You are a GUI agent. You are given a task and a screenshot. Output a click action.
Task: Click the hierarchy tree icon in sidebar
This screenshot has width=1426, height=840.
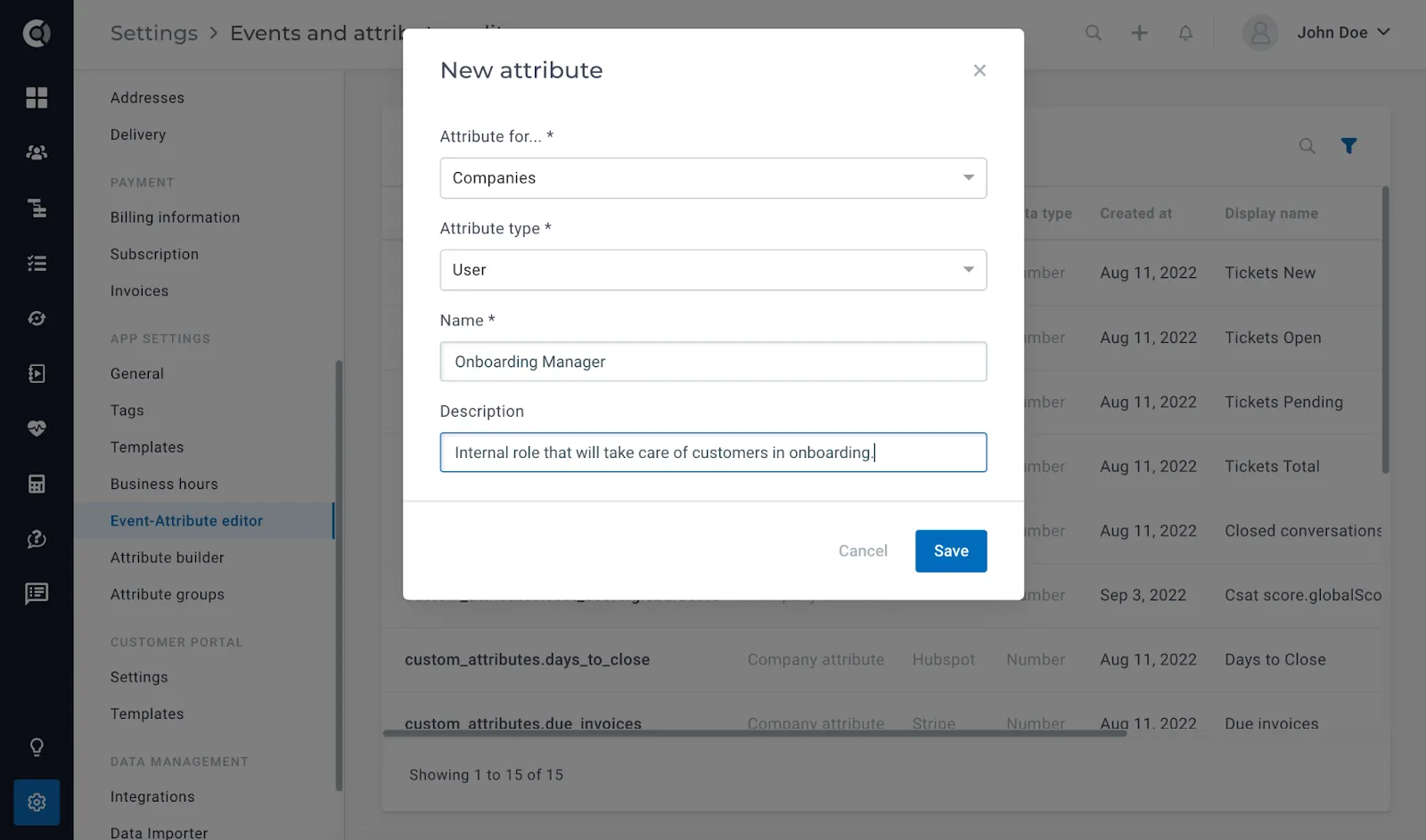(x=37, y=208)
